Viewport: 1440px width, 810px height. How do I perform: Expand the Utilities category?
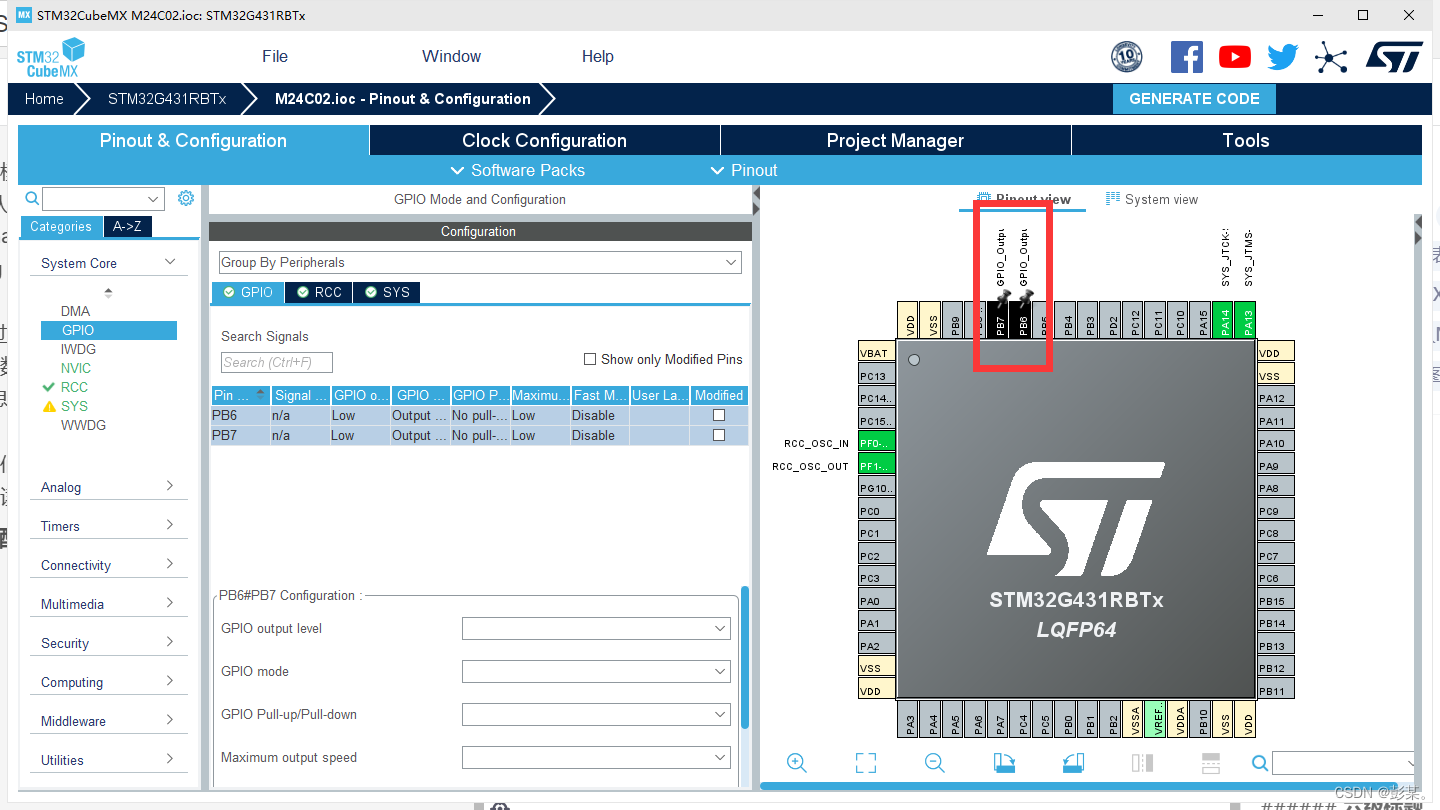tap(109, 760)
